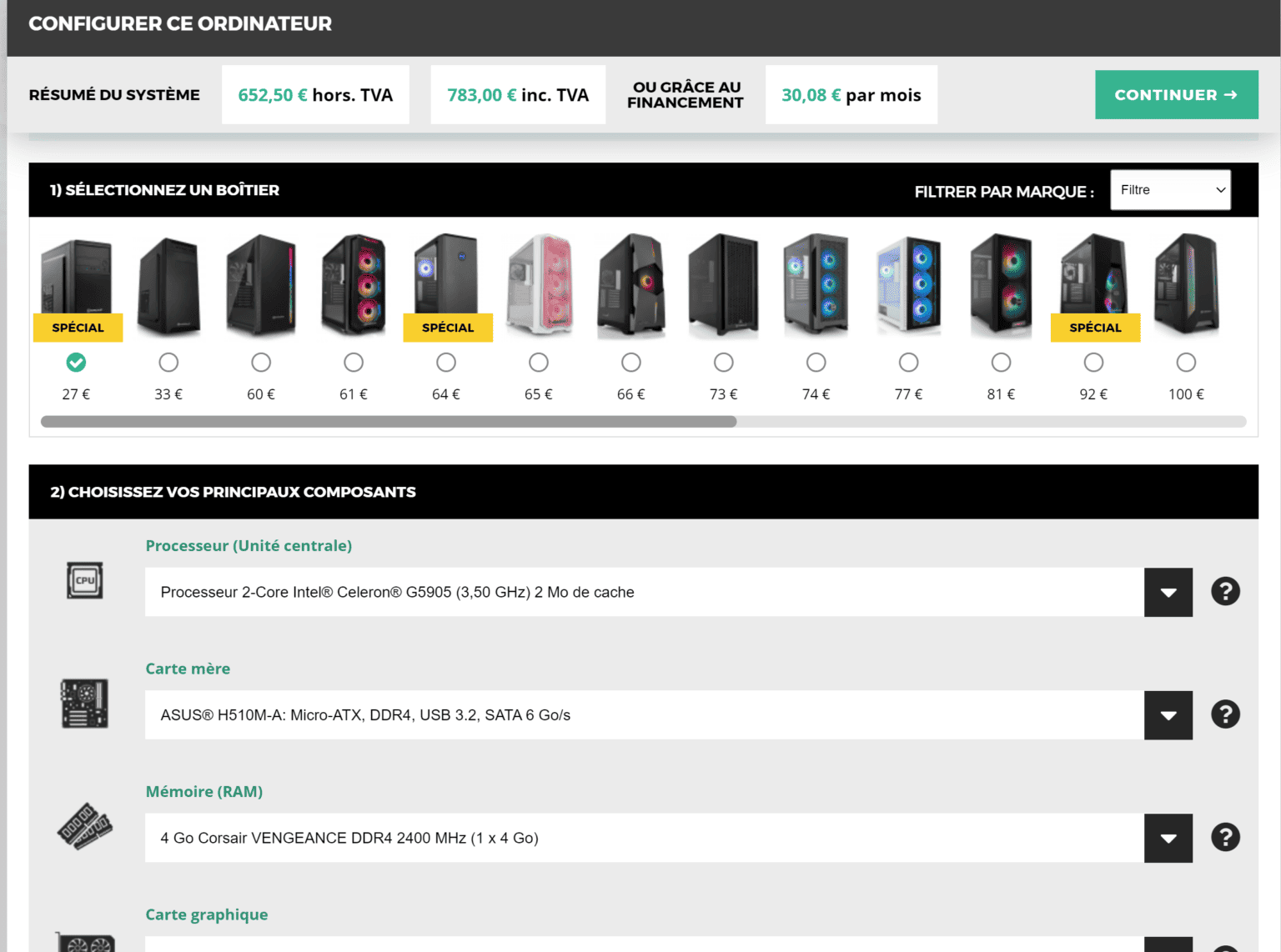1281x952 pixels.
Task: Click the 92 € special case thumbnail
Action: pyautogui.click(x=1094, y=288)
